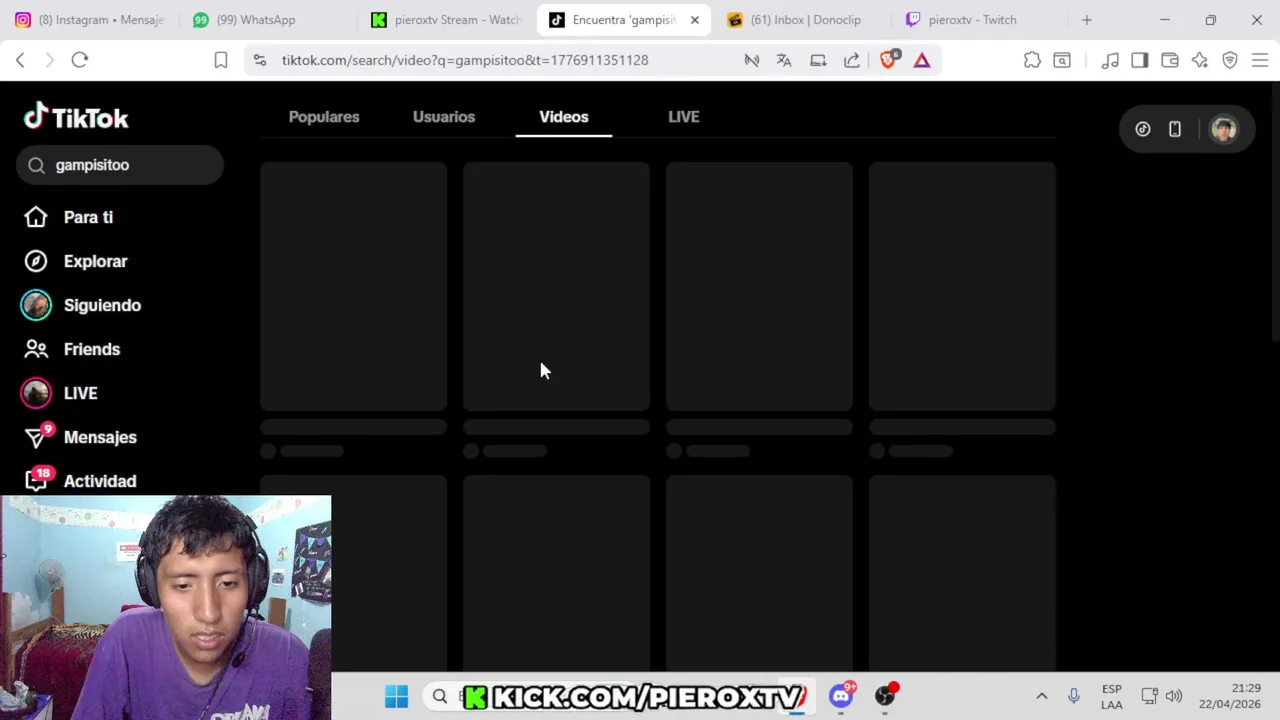Open the Windows Start button
The width and height of the screenshot is (1280, 720).
coord(397,696)
